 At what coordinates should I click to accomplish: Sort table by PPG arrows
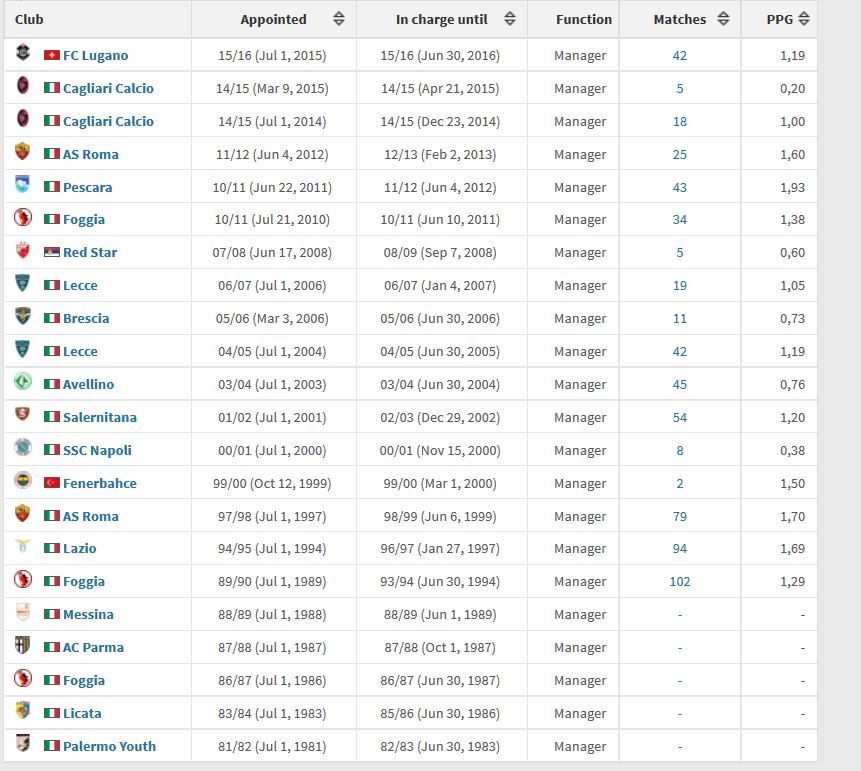[803, 19]
